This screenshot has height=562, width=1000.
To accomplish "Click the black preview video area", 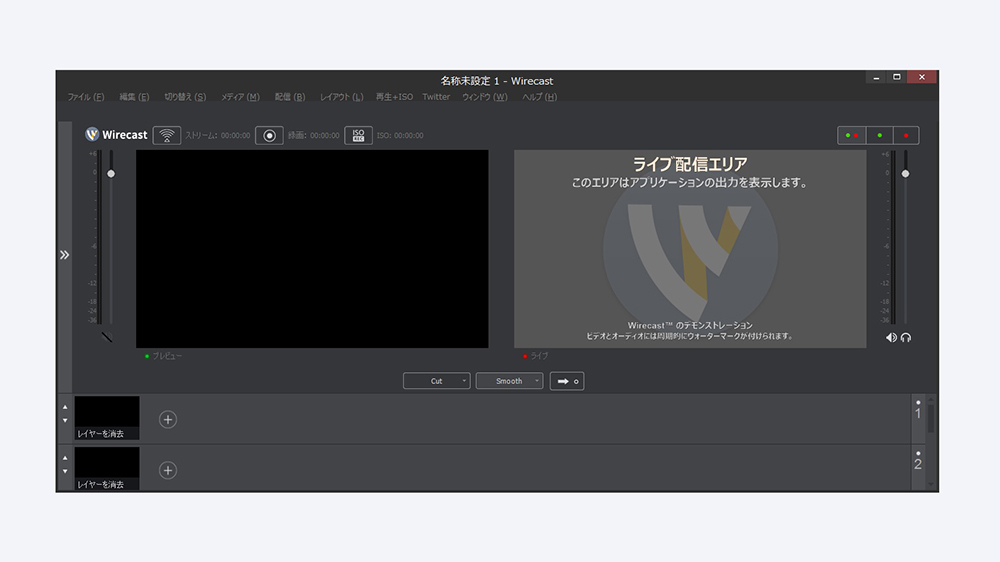I will (312, 249).
